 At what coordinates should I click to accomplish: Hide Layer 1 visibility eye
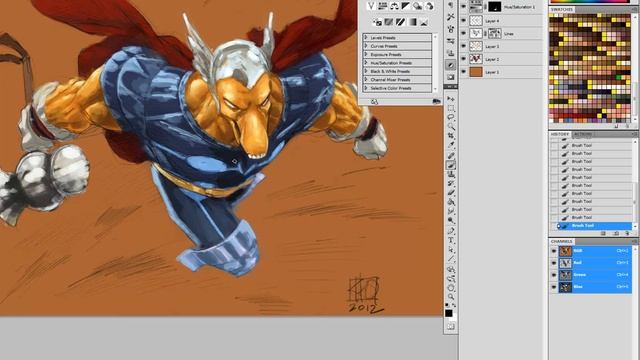[x=463, y=72]
